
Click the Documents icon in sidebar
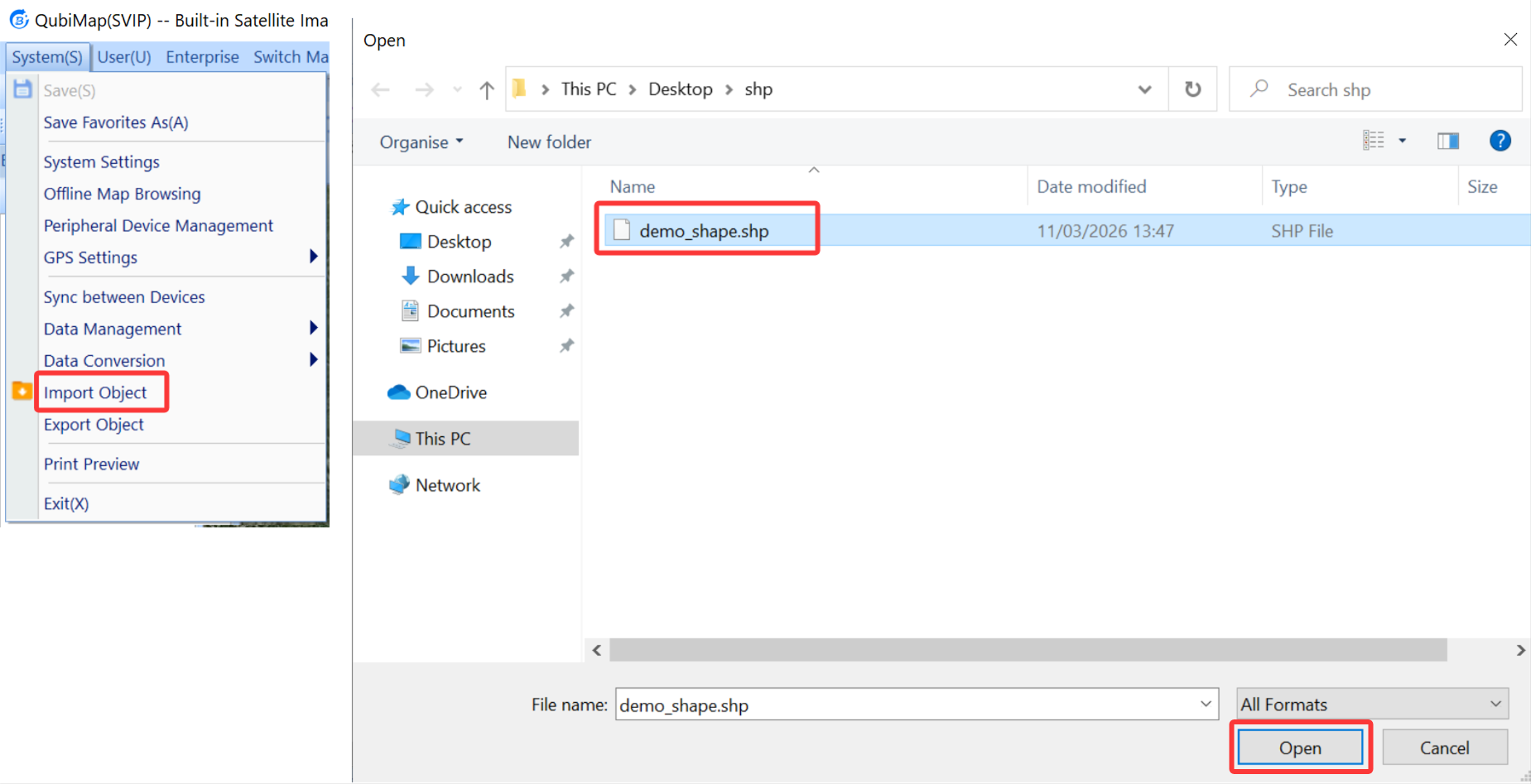point(411,310)
